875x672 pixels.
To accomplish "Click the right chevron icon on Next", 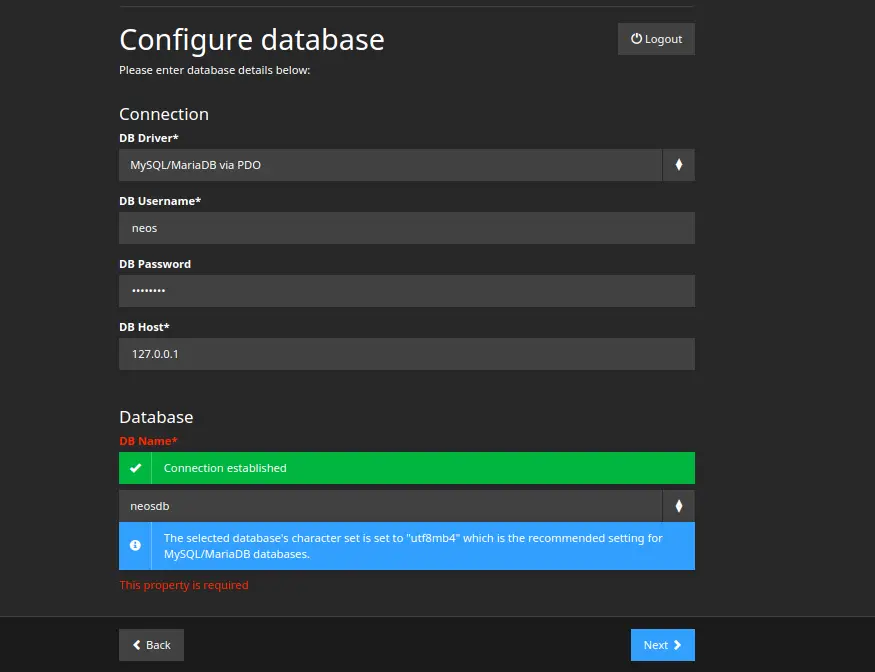I will coord(678,645).
